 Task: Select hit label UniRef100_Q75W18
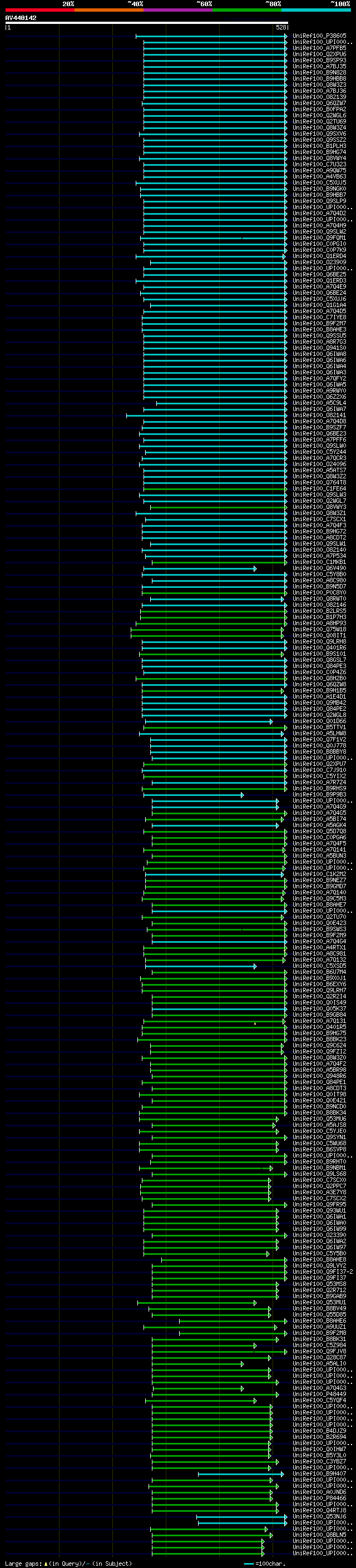click(x=319, y=630)
